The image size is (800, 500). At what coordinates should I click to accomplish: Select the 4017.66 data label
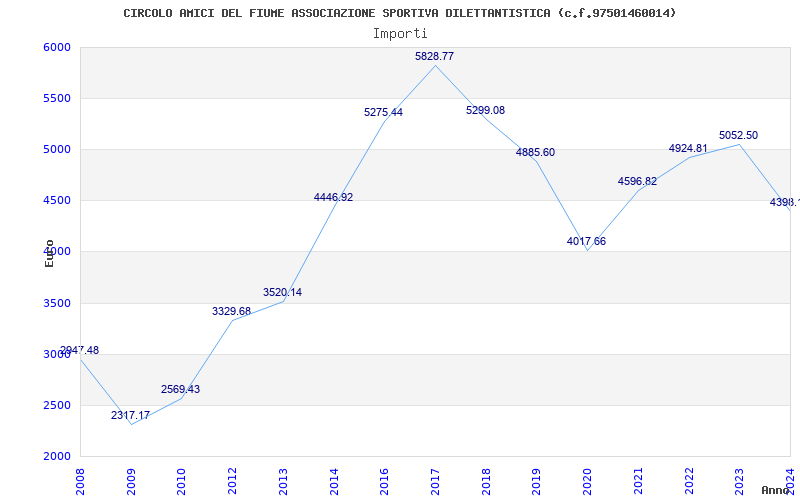[x=586, y=241]
